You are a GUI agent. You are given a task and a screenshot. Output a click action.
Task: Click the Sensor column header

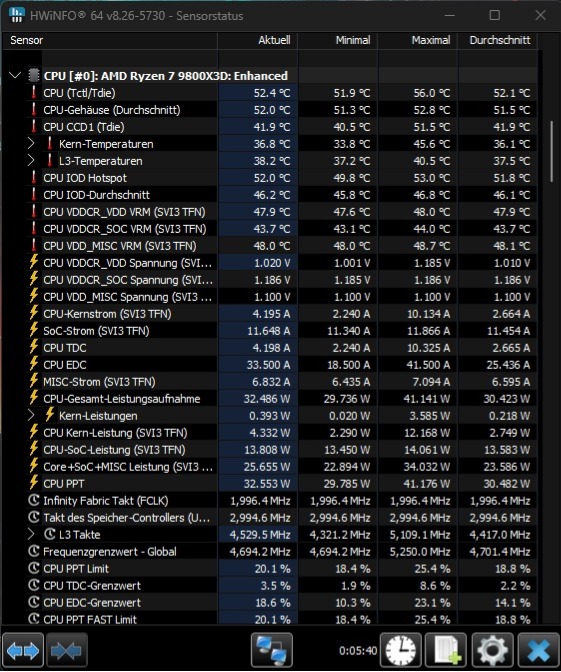click(x=110, y=40)
